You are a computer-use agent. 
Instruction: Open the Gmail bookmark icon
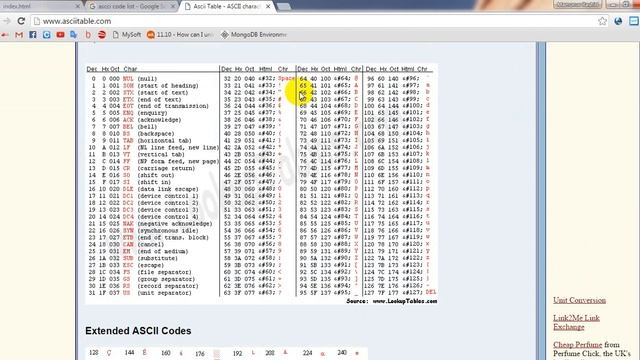click(x=19, y=35)
